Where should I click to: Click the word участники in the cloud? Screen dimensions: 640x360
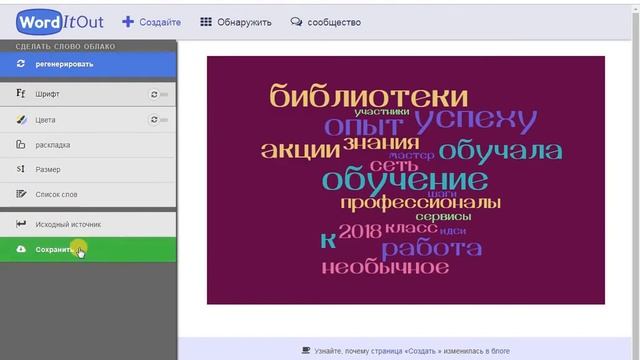(382, 112)
